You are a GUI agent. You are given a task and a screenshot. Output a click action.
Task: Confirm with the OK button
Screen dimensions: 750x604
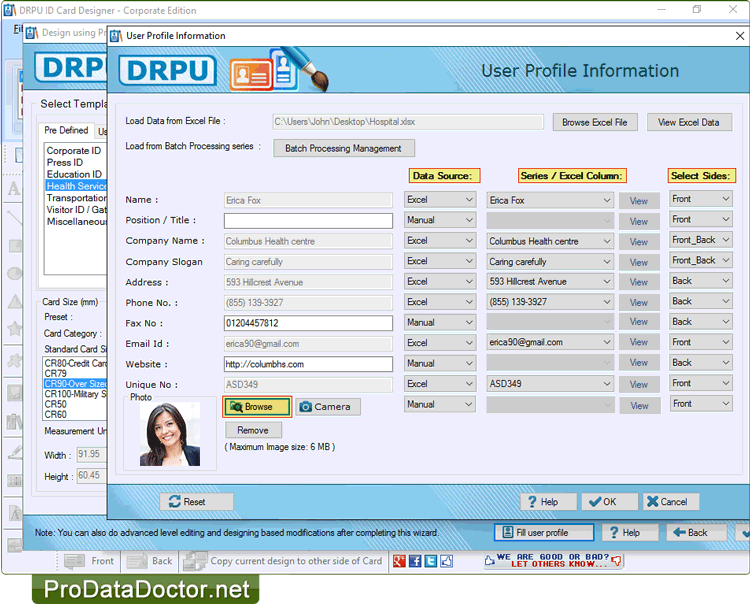tap(609, 502)
